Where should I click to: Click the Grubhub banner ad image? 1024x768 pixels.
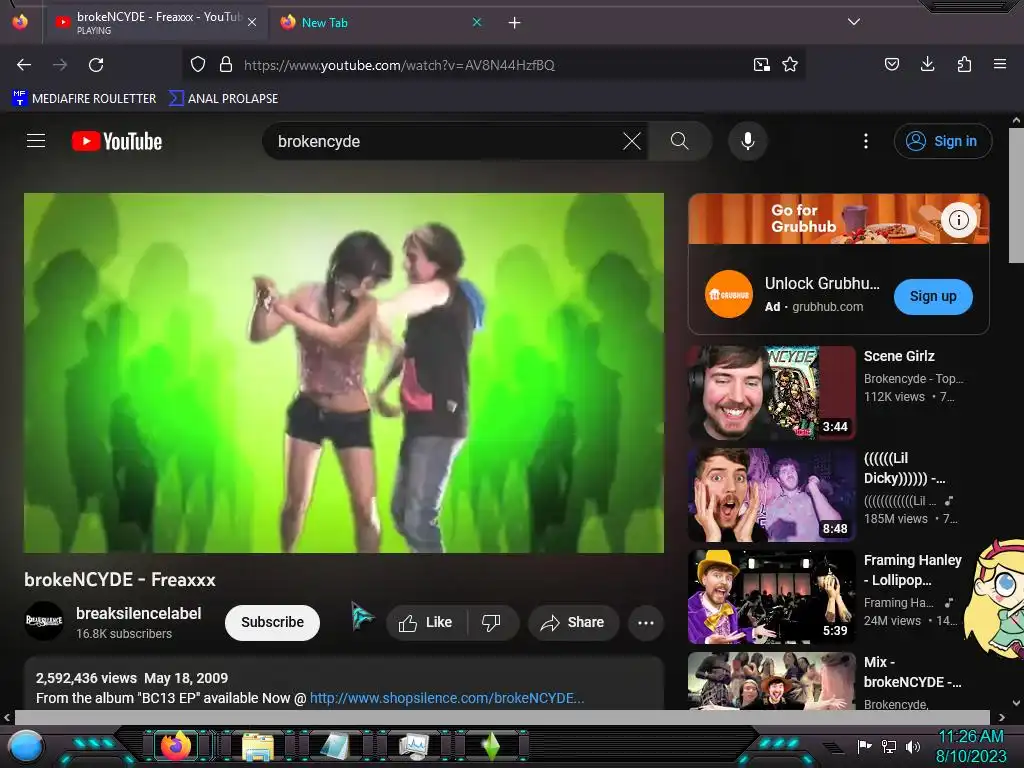839,219
